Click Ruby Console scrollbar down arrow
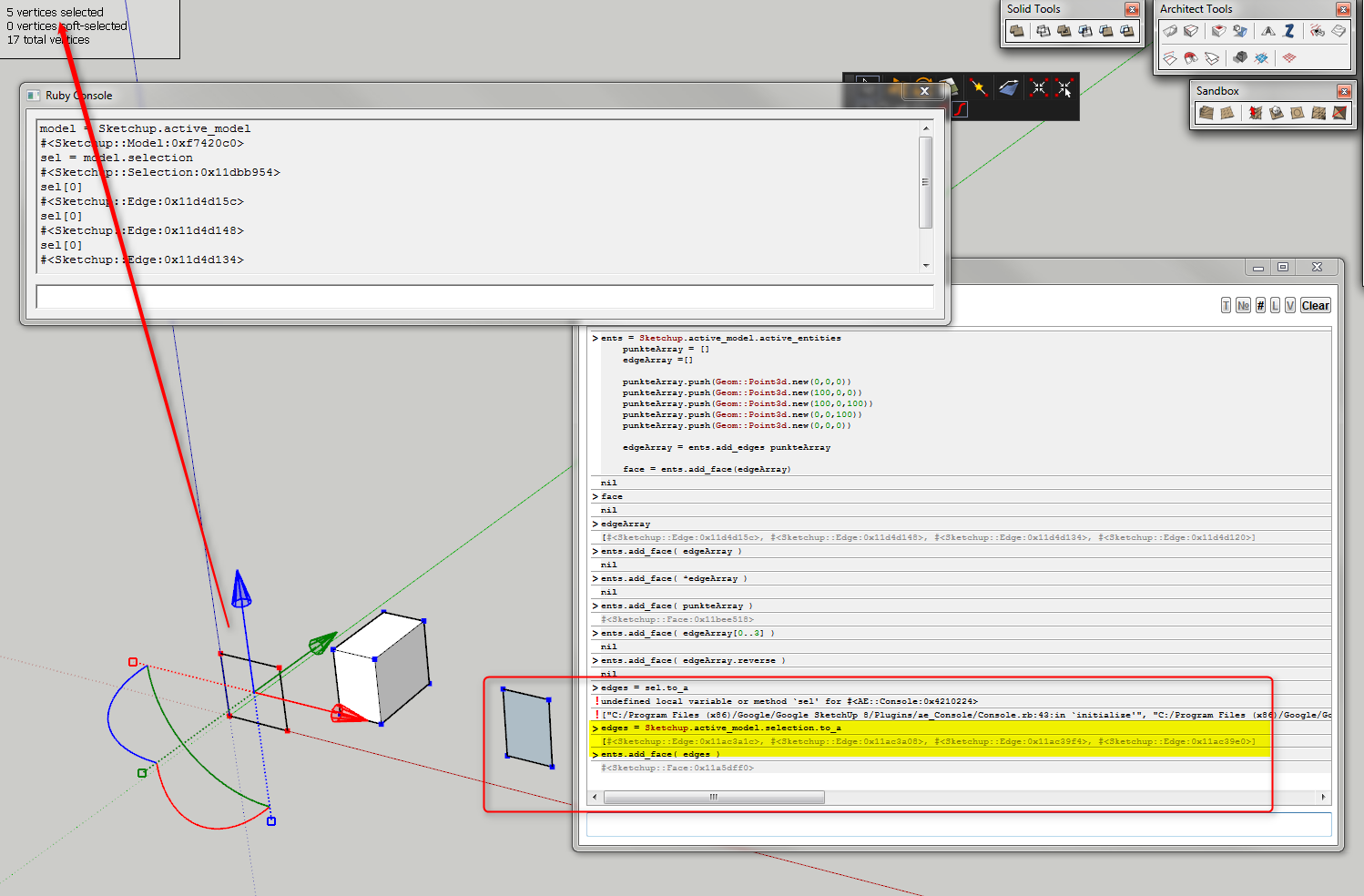This screenshot has height=896, width=1364. click(926, 265)
